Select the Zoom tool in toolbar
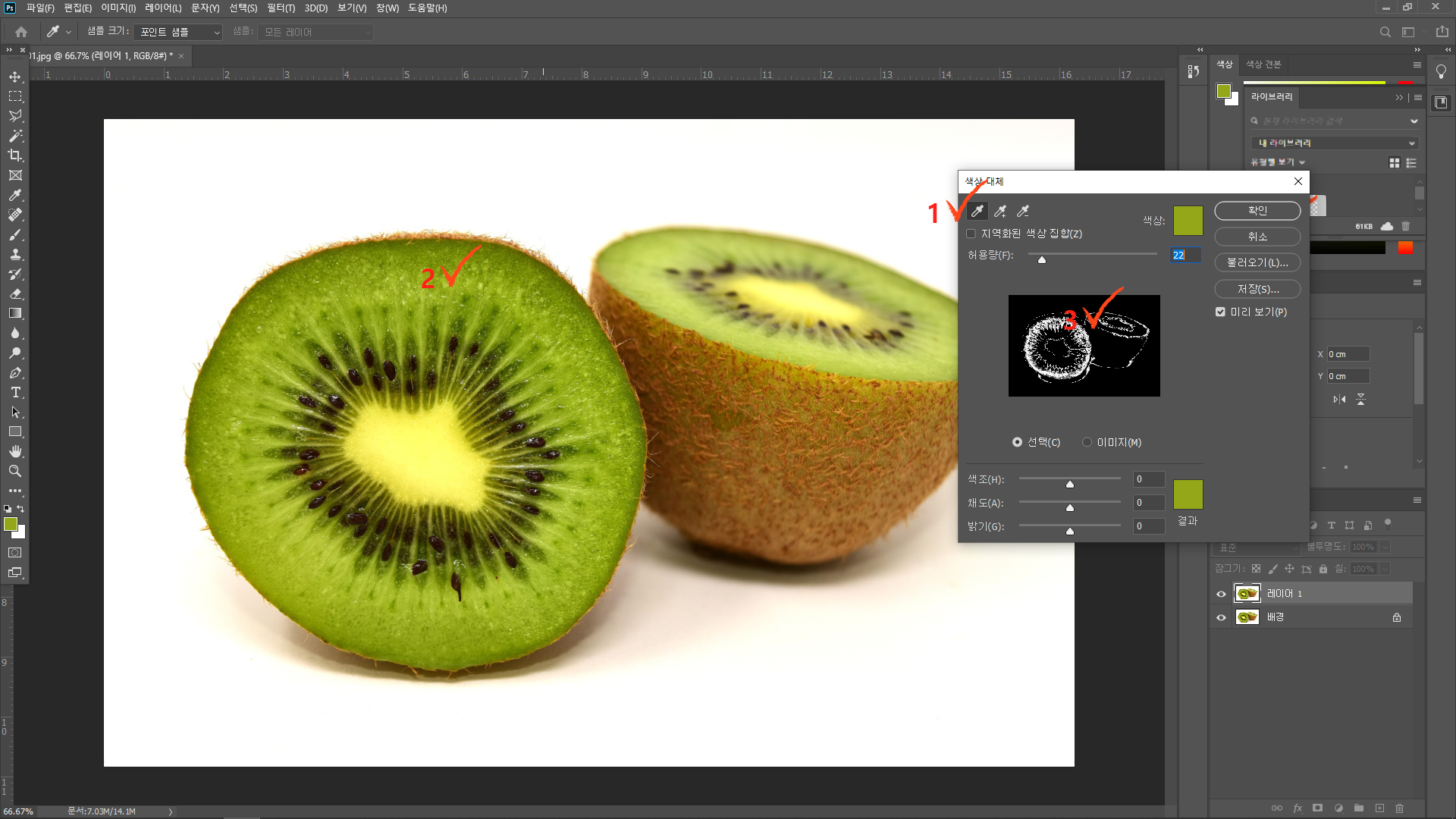This screenshot has width=1456, height=819. (15, 471)
